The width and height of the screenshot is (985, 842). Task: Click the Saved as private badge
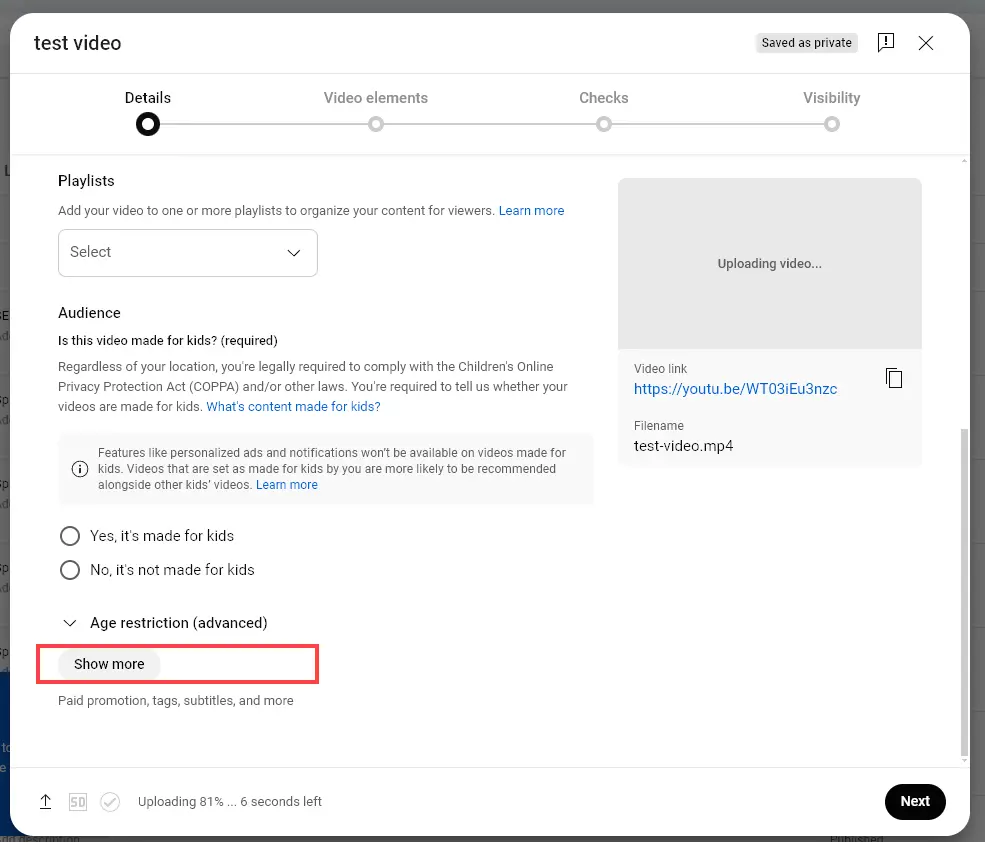click(x=806, y=42)
